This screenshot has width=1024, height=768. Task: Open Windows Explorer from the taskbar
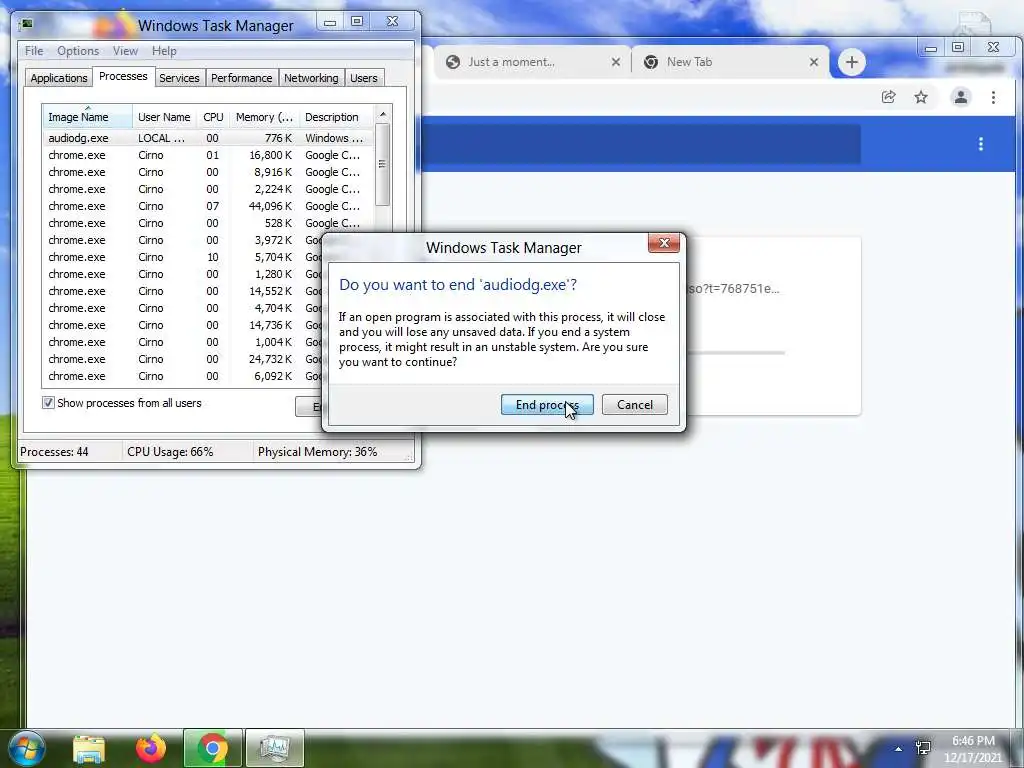pyautogui.click(x=89, y=748)
